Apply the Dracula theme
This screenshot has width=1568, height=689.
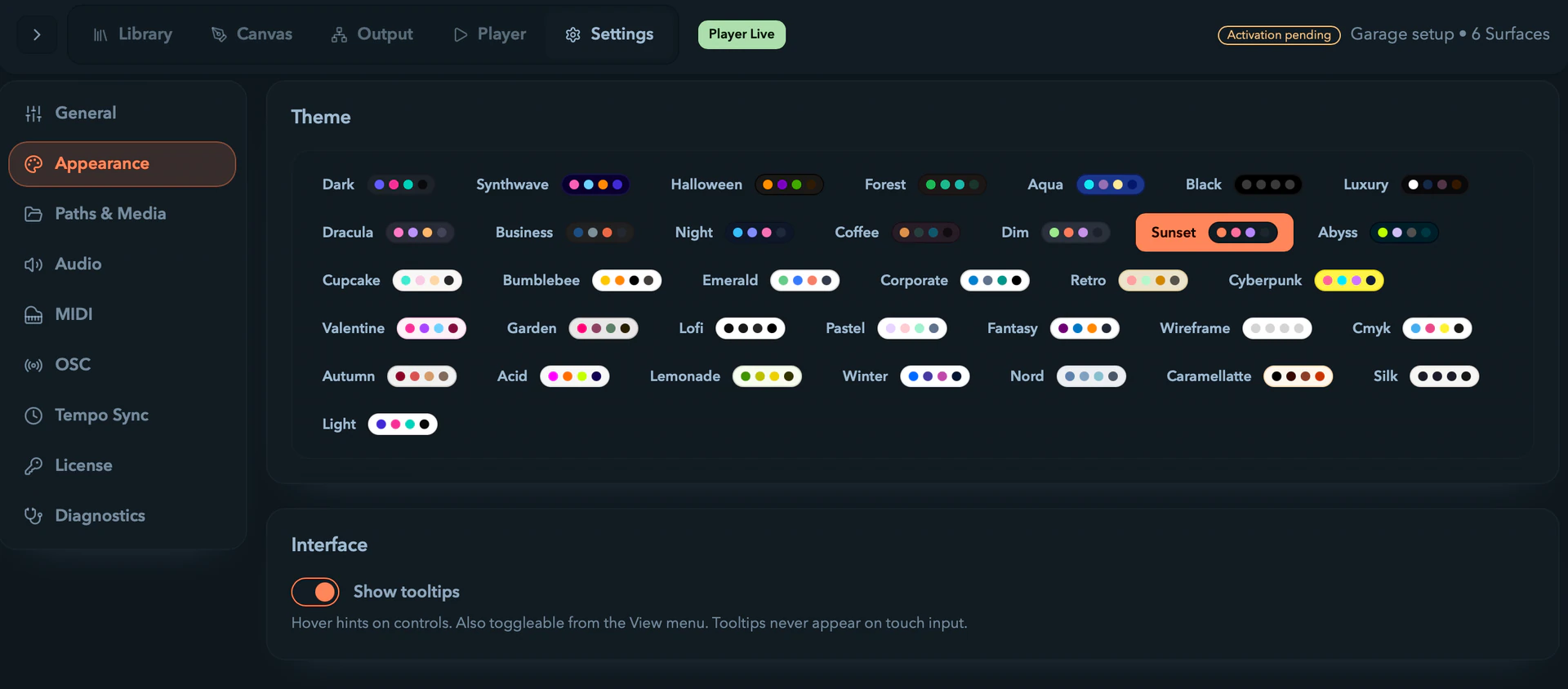(x=388, y=233)
